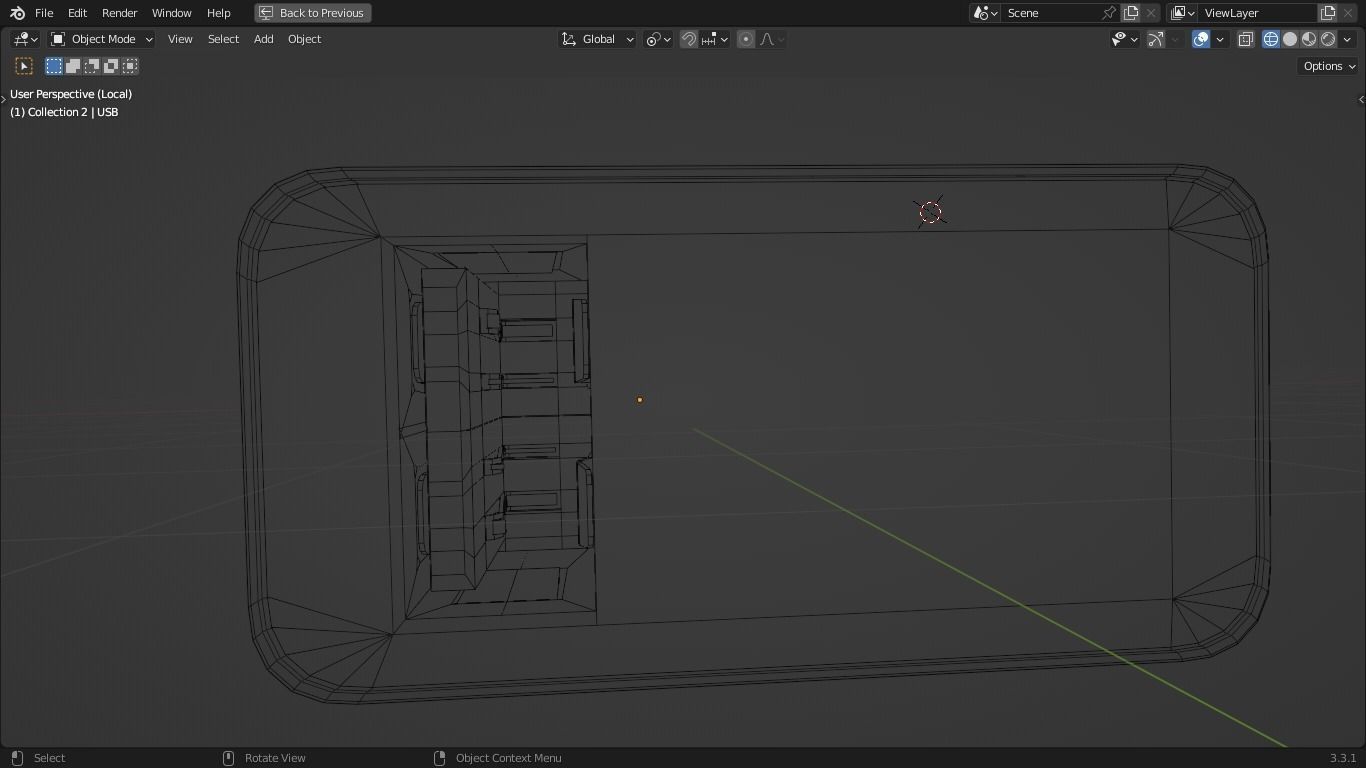Open the shading options dropdown

(x=1348, y=39)
